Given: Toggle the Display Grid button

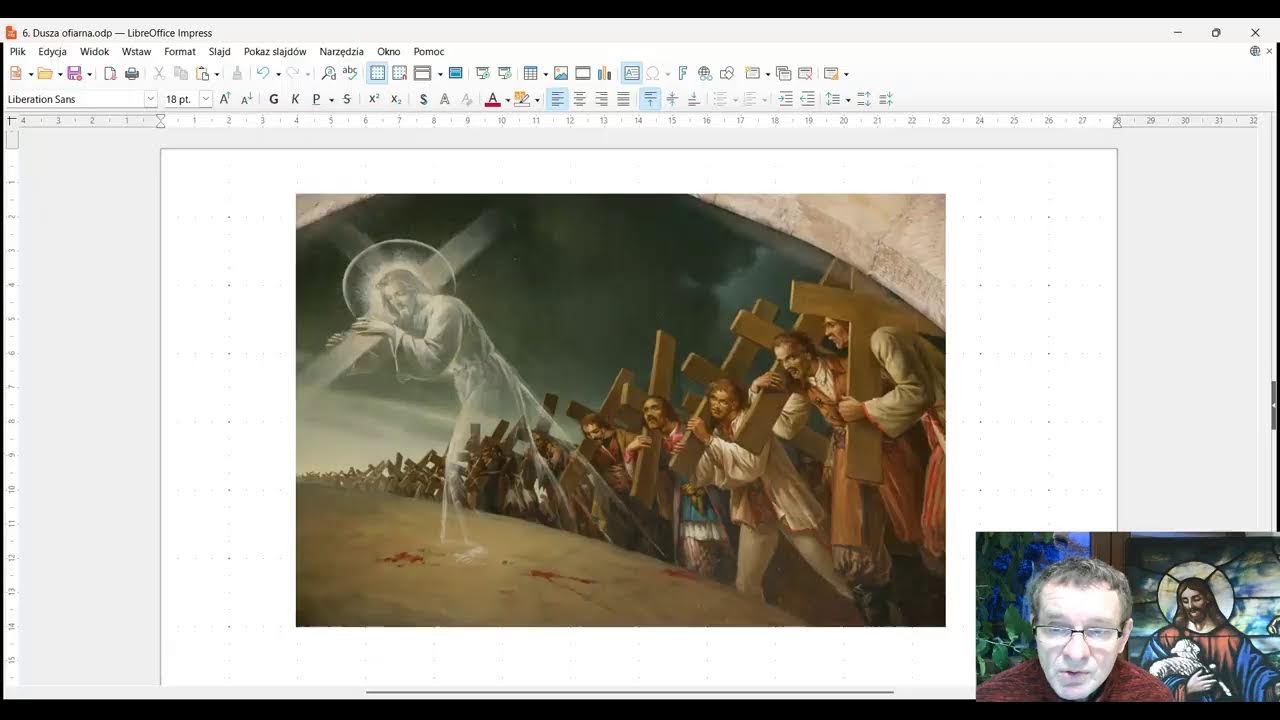Looking at the screenshot, I should tap(377, 73).
